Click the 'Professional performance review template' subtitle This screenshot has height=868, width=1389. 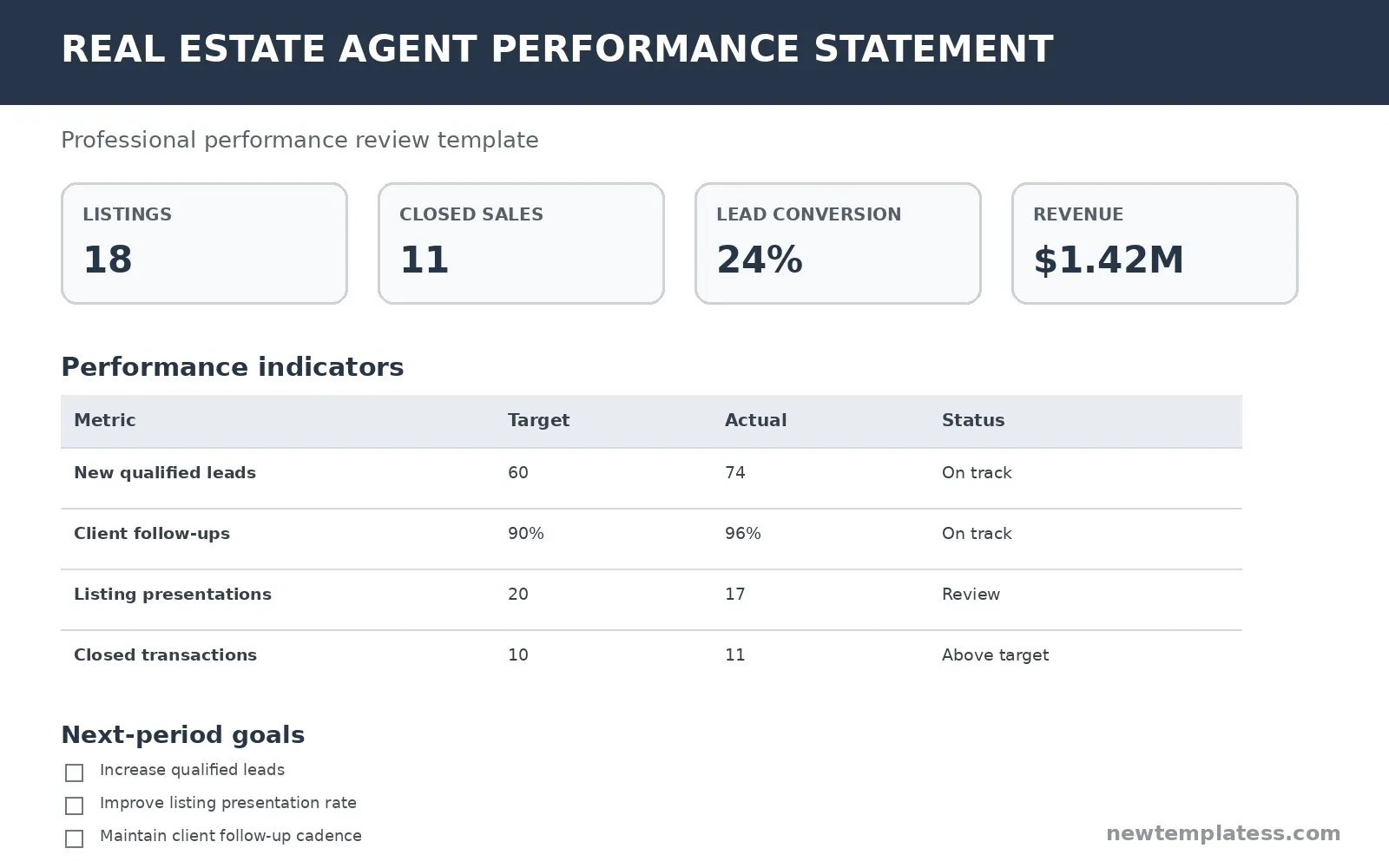tap(300, 141)
